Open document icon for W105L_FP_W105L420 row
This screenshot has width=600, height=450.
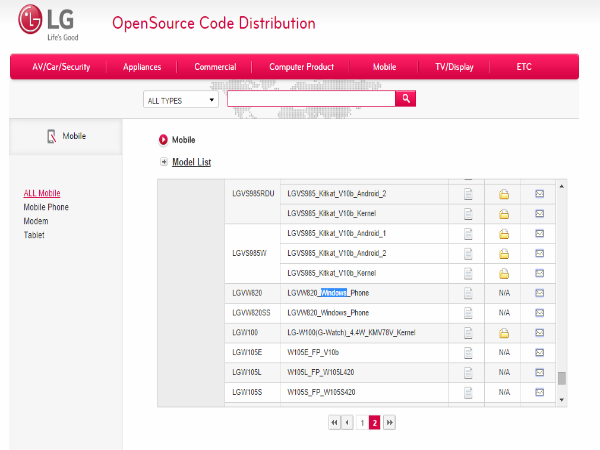coord(467,370)
